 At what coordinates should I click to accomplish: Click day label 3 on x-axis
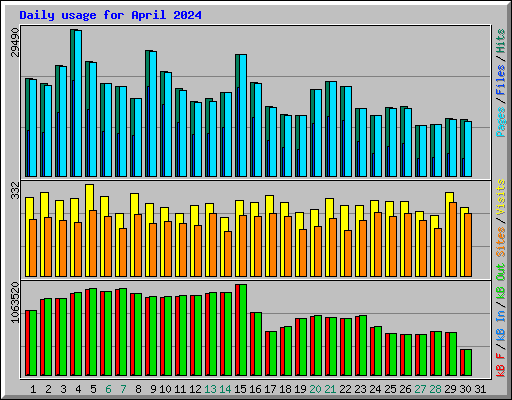(63, 389)
